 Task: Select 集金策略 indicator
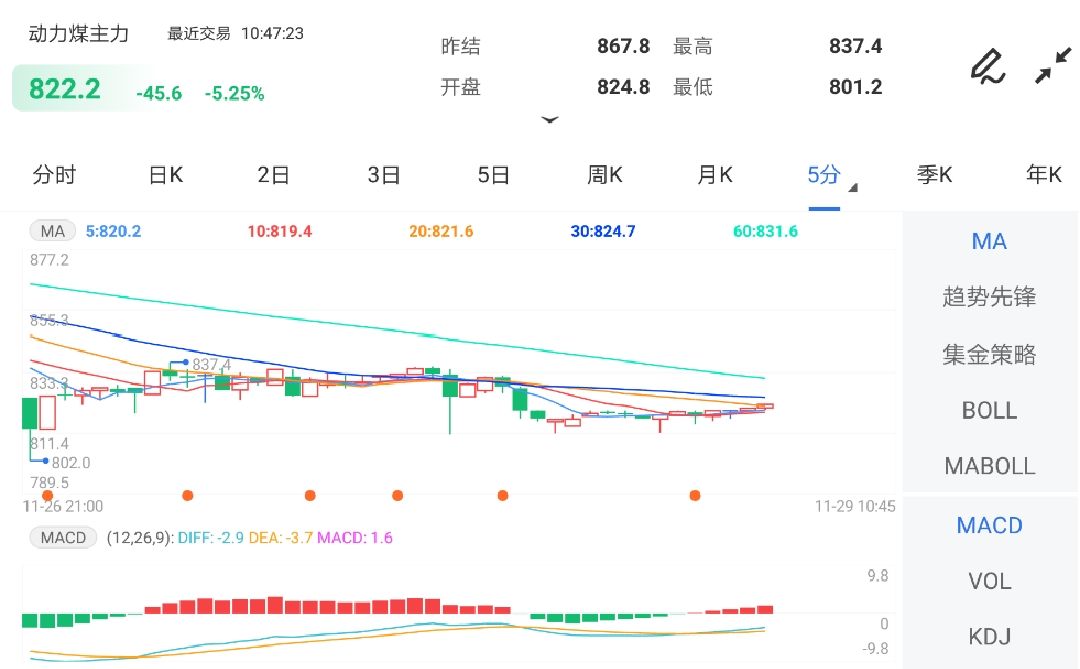989,355
